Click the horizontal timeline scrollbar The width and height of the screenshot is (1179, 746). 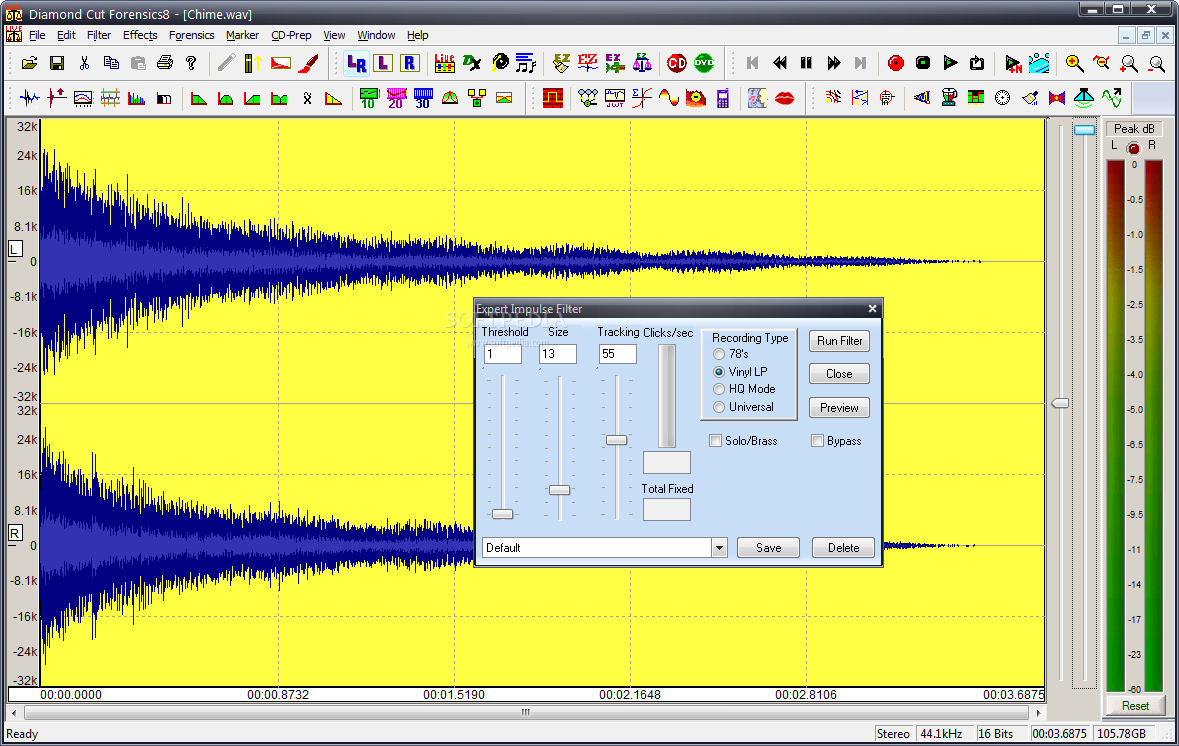point(526,712)
